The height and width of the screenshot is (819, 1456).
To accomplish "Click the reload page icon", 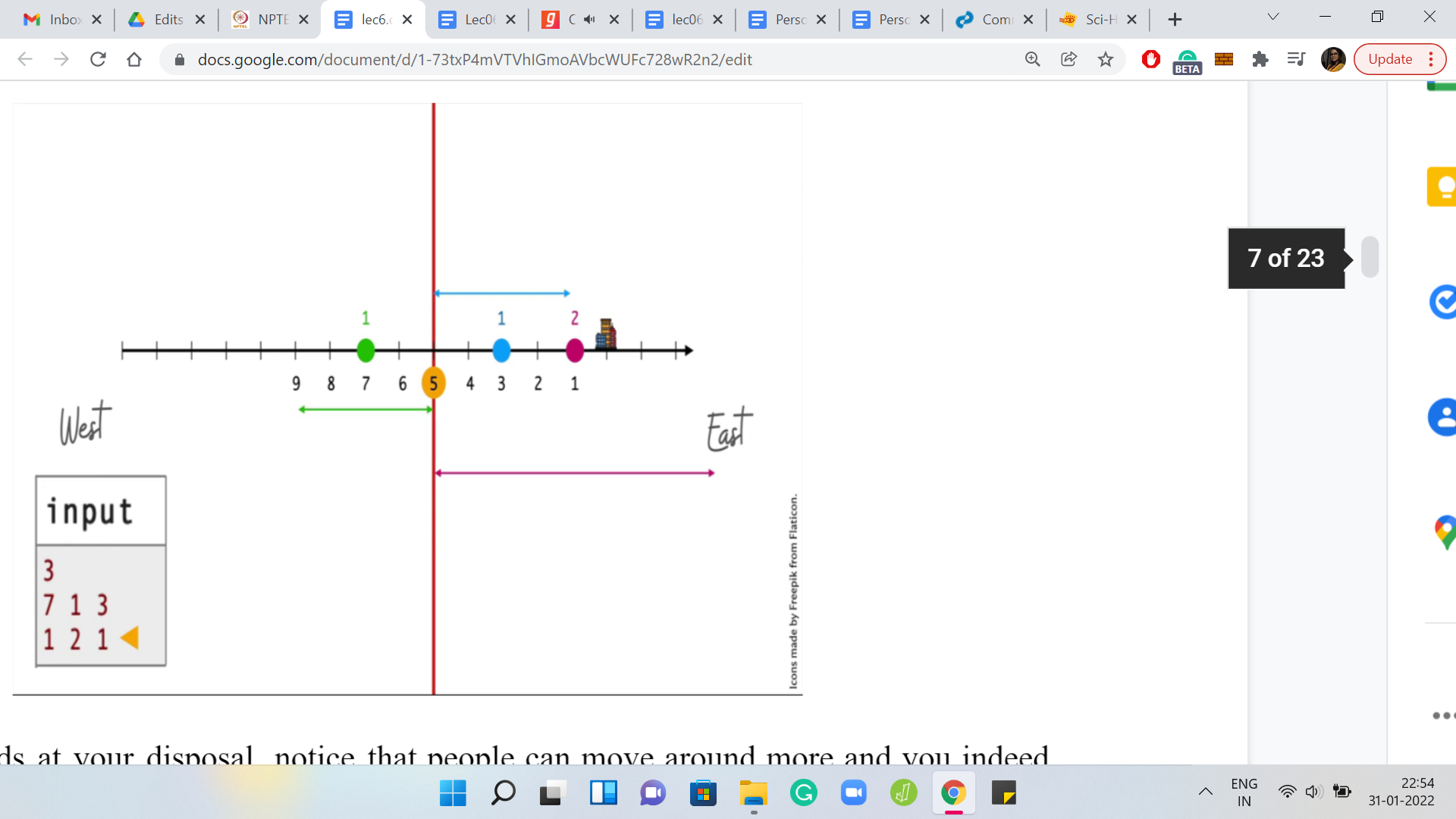I will (x=98, y=59).
